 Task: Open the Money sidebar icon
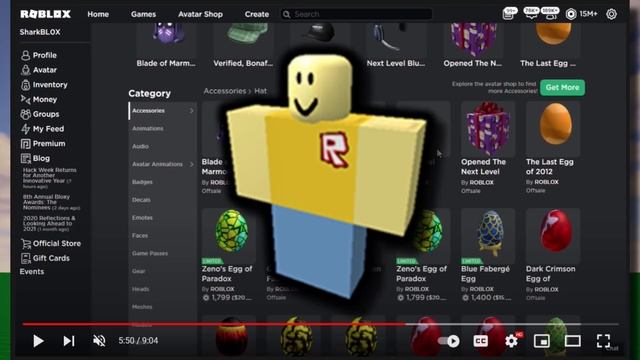pyautogui.click(x=25, y=99)
